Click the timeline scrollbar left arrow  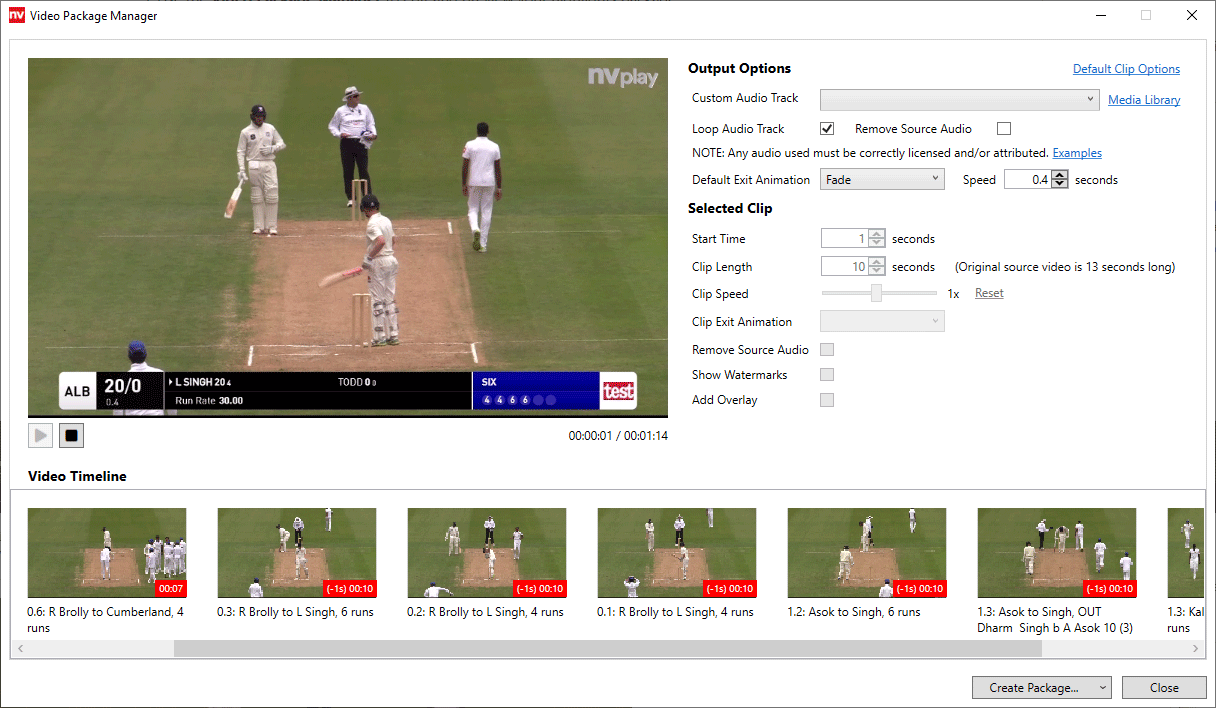pyautogui.click(x=19, y=649)
